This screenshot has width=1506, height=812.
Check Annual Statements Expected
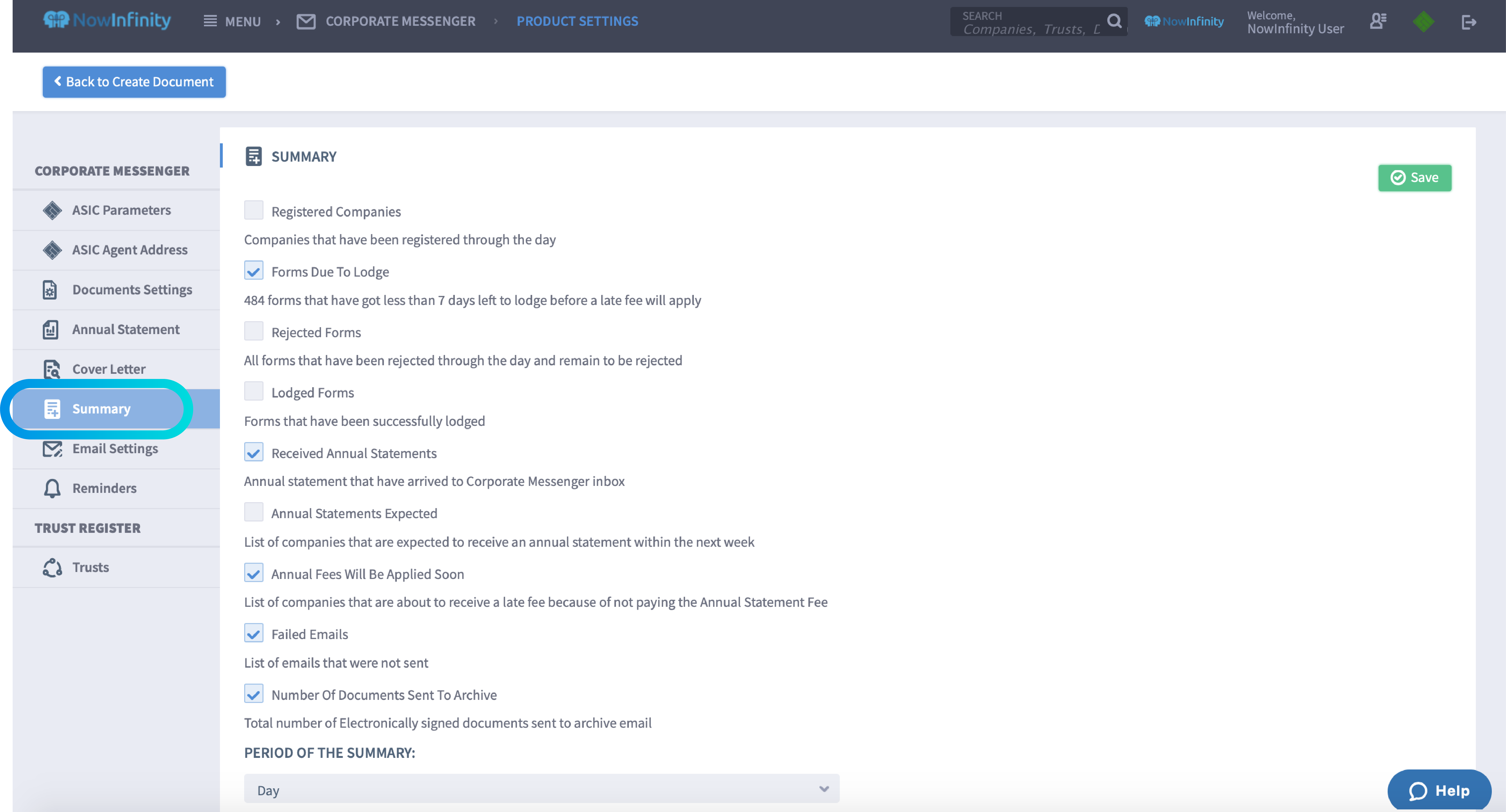tap(254, 512)
